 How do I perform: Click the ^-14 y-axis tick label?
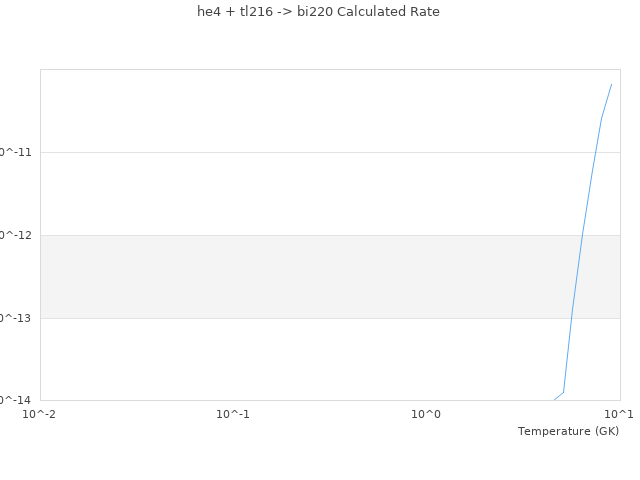pos(16,400)
